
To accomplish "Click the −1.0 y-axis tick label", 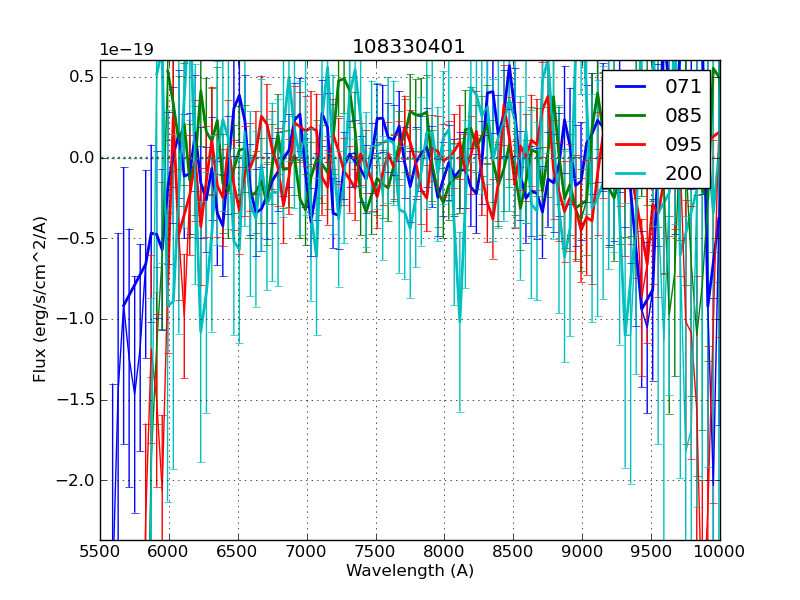I will coord(76,319).
